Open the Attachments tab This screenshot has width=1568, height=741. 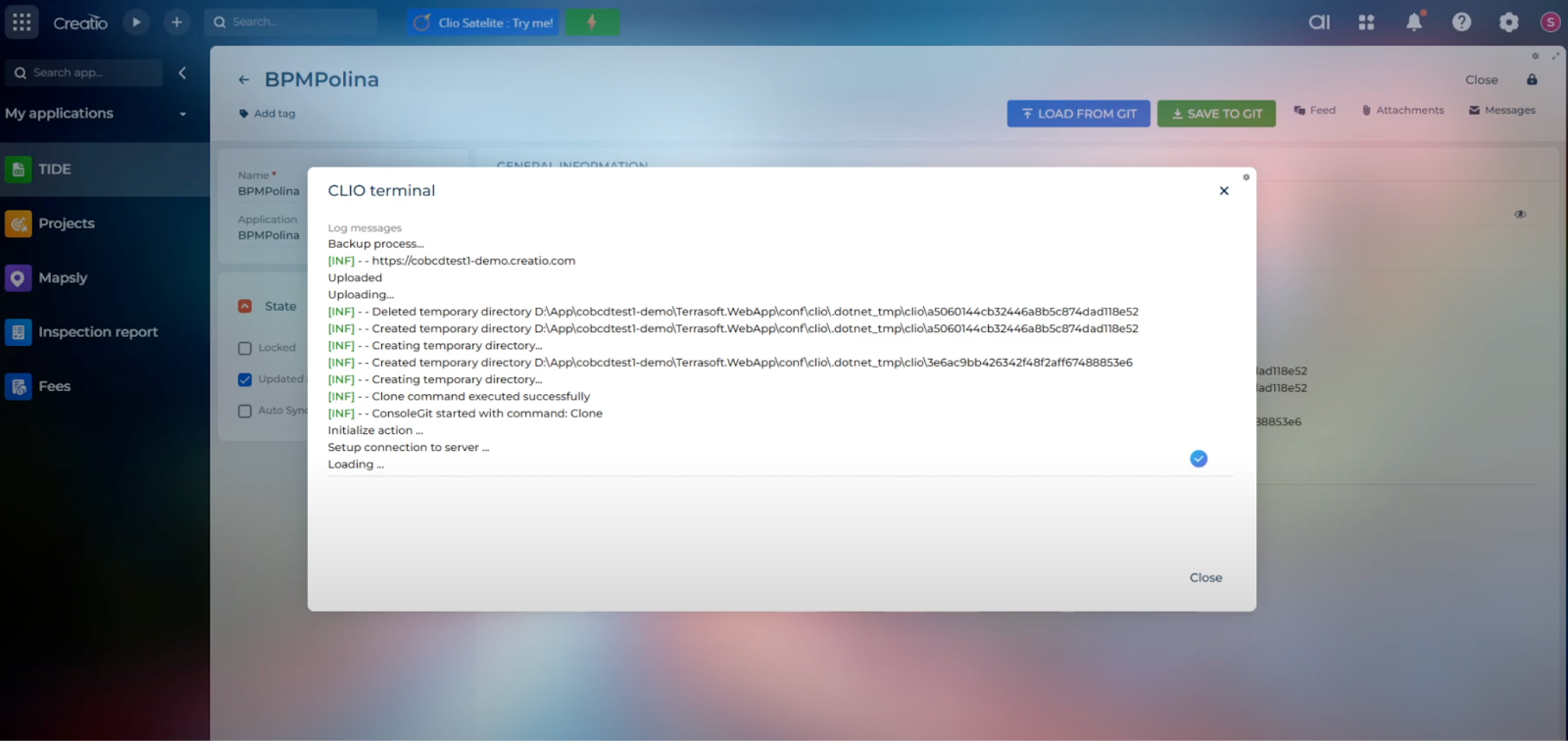1403,111
